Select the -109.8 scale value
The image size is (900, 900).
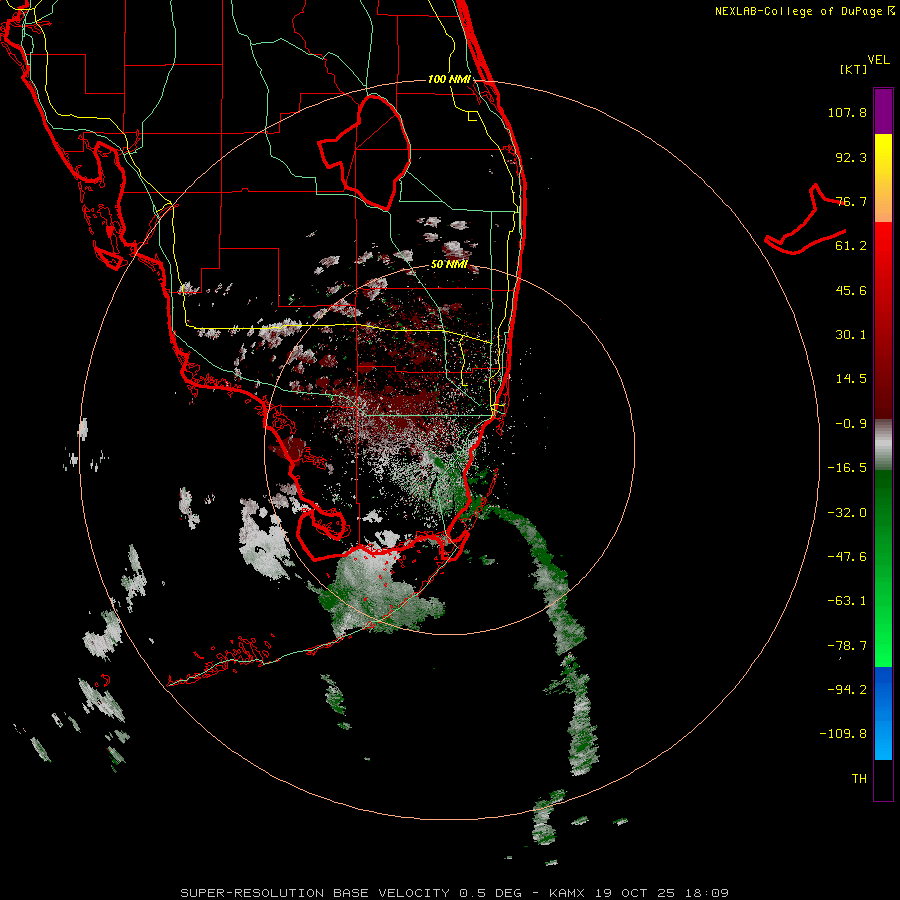[x=843, y=734]
